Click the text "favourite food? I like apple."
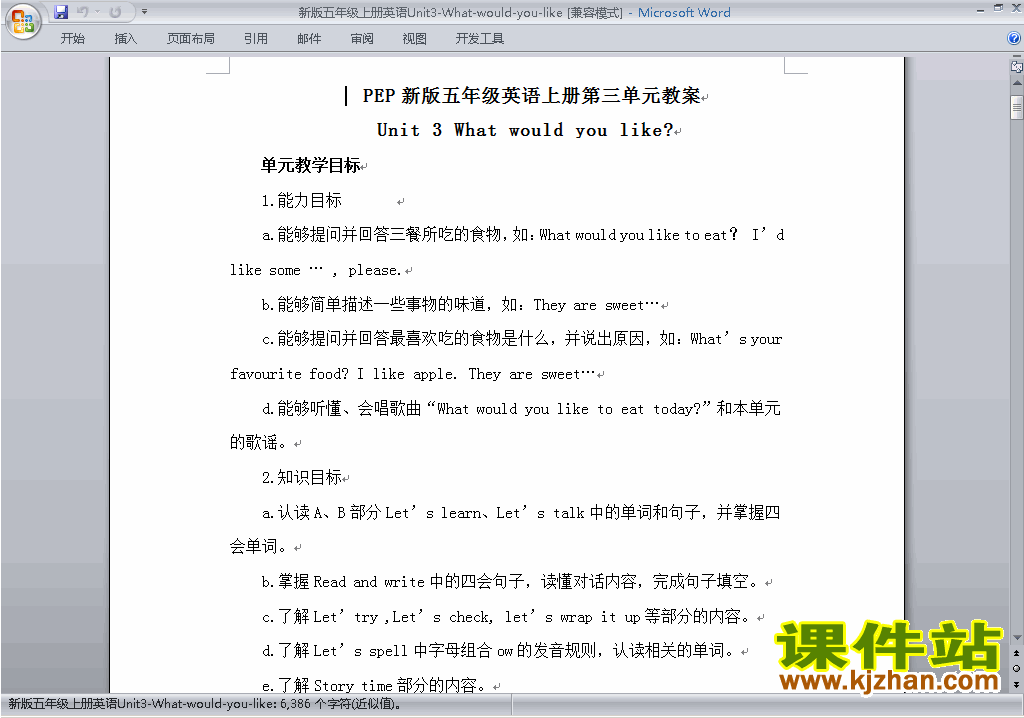This screenshot has height=718, width=1024. 343,374
